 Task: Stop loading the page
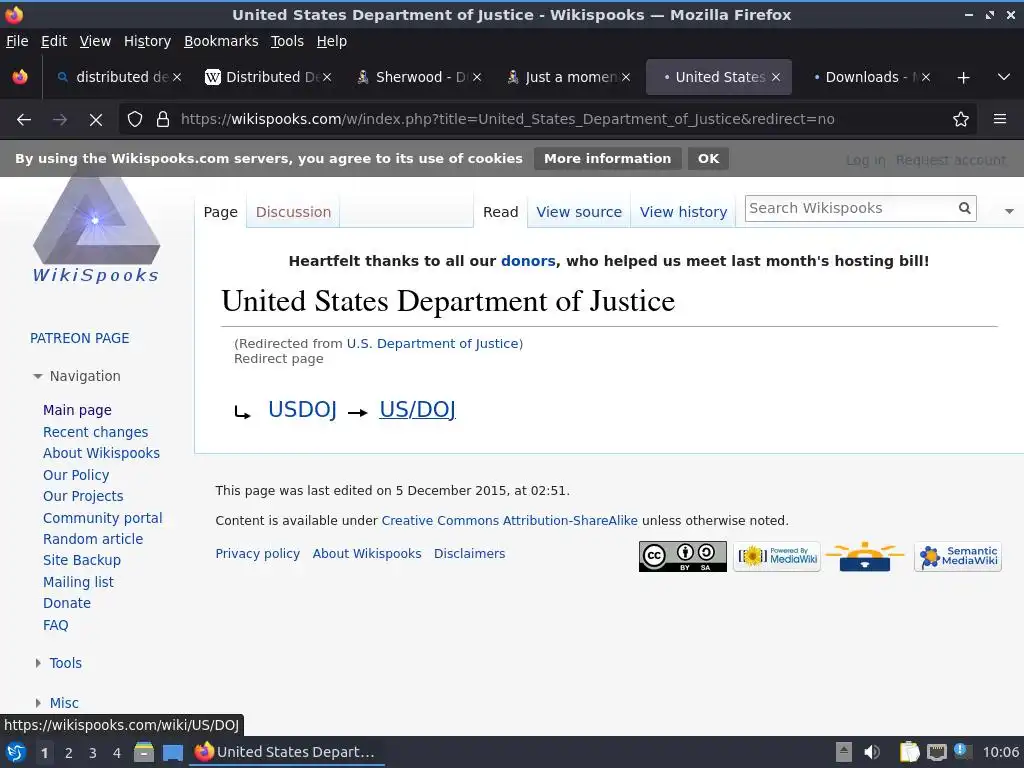95,120
